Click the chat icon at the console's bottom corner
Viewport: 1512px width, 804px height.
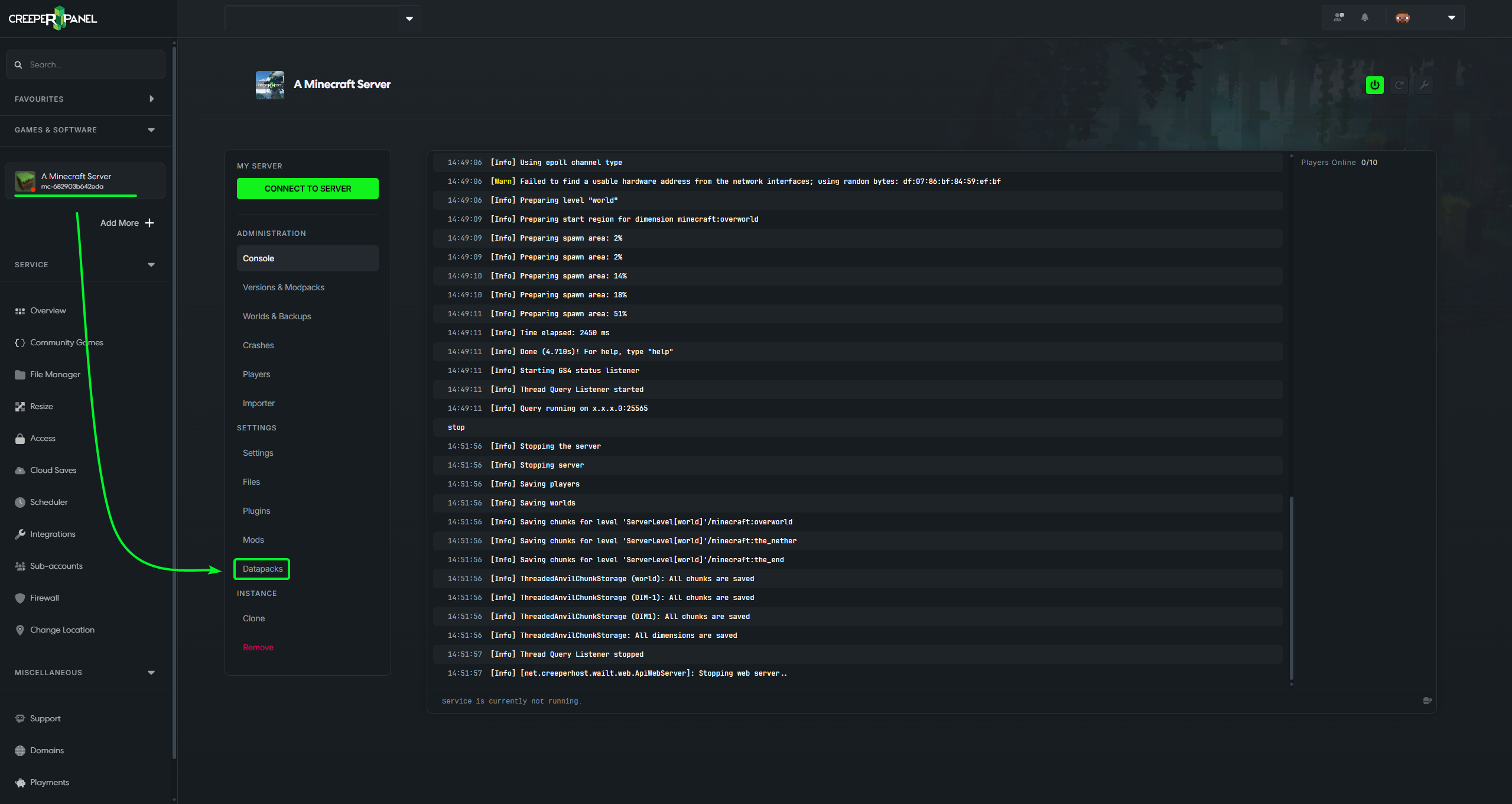1428,701
